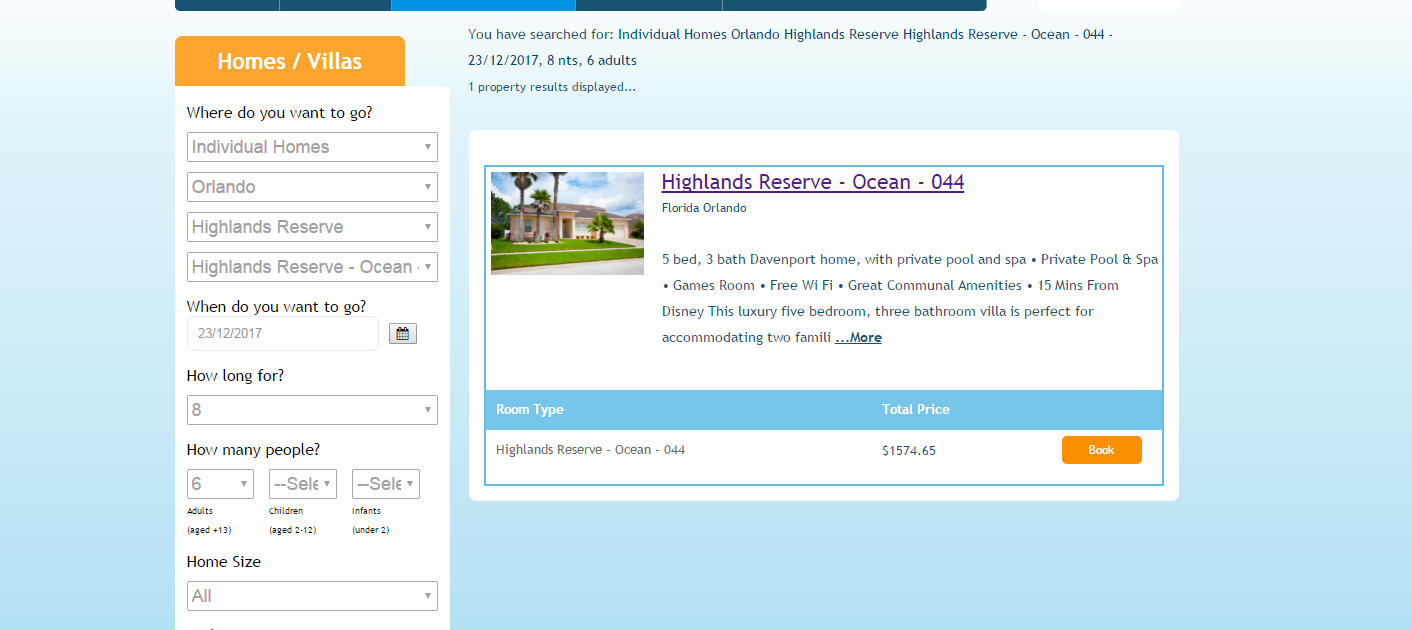Open the Infants count dropdown
Screen dimensions: 1412x630
[x=386, y=484]
